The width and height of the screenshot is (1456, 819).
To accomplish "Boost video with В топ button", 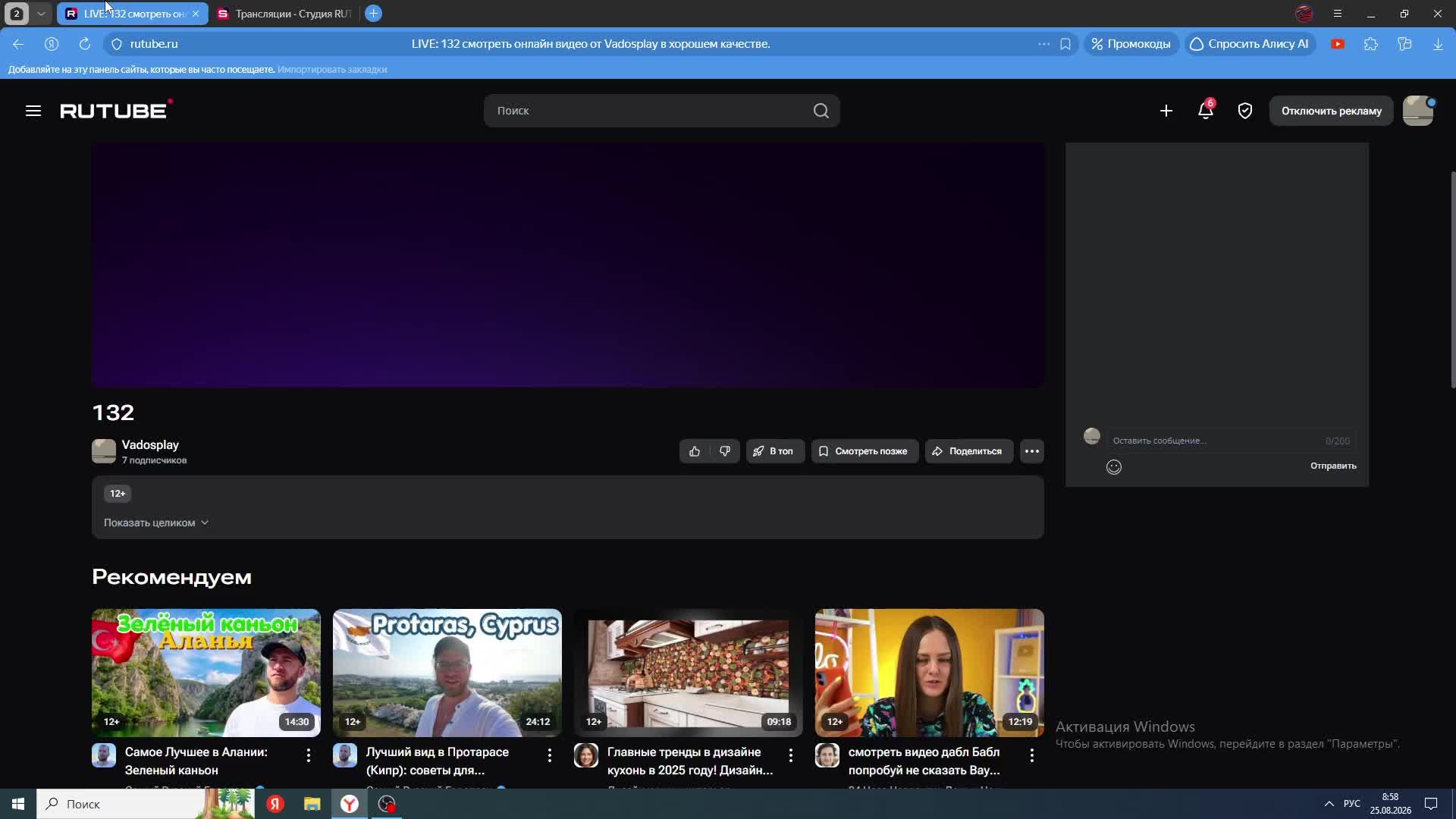I will pos(775,451).
